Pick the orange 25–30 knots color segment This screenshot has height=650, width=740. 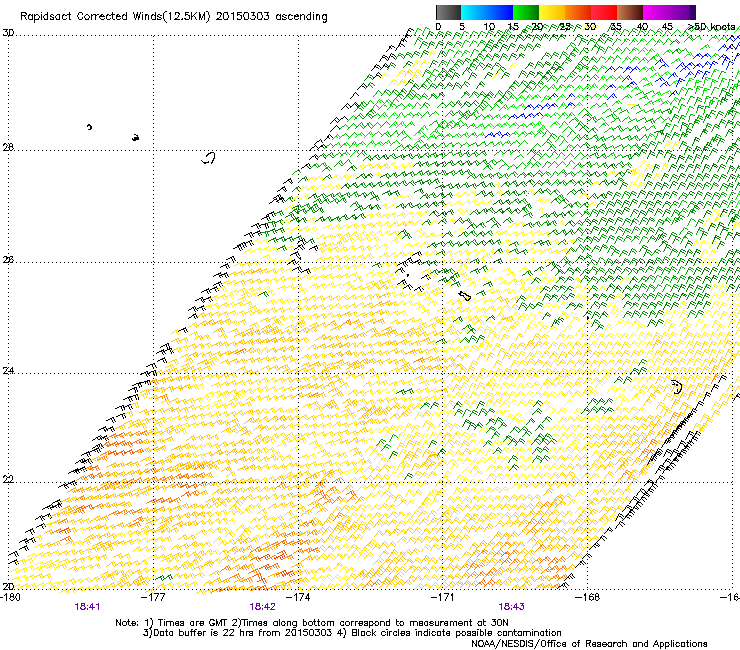click(578, 12)
